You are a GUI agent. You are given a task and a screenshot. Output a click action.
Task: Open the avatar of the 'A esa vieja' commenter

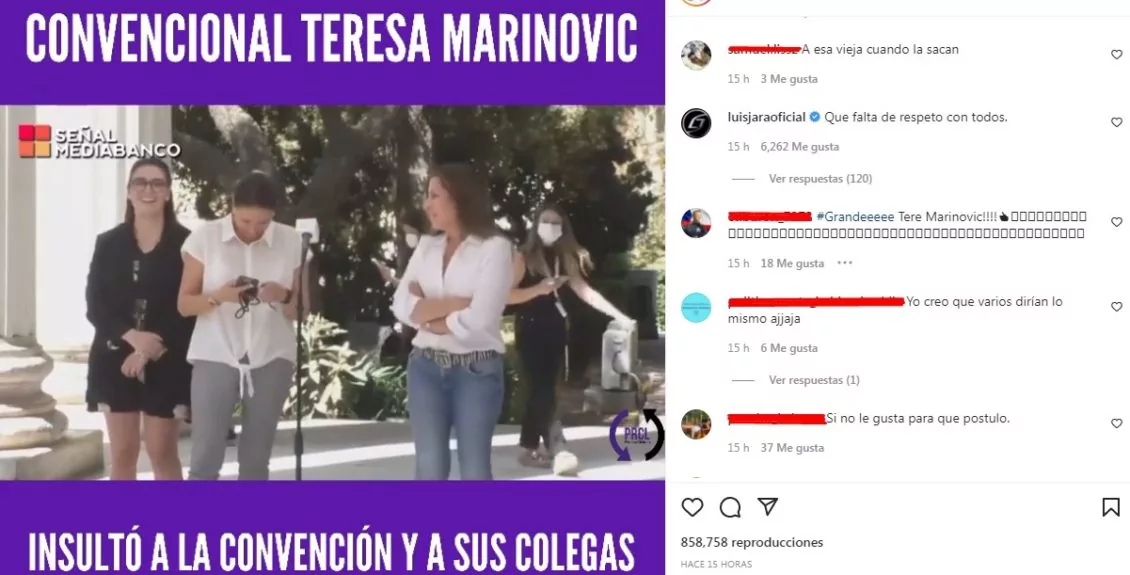click(x=696, y=55)
